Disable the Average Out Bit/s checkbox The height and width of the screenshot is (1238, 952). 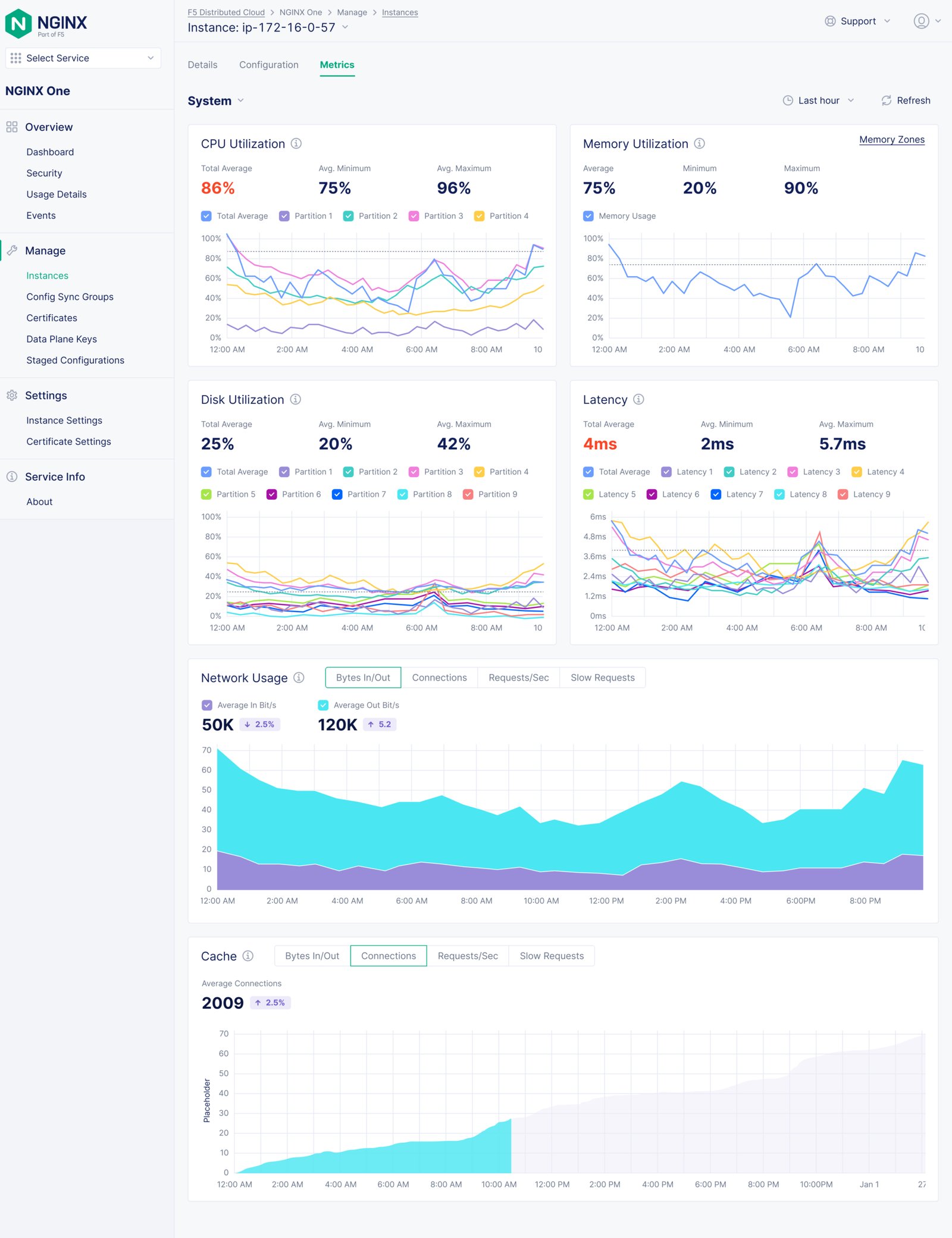click(x=323, y=705)
